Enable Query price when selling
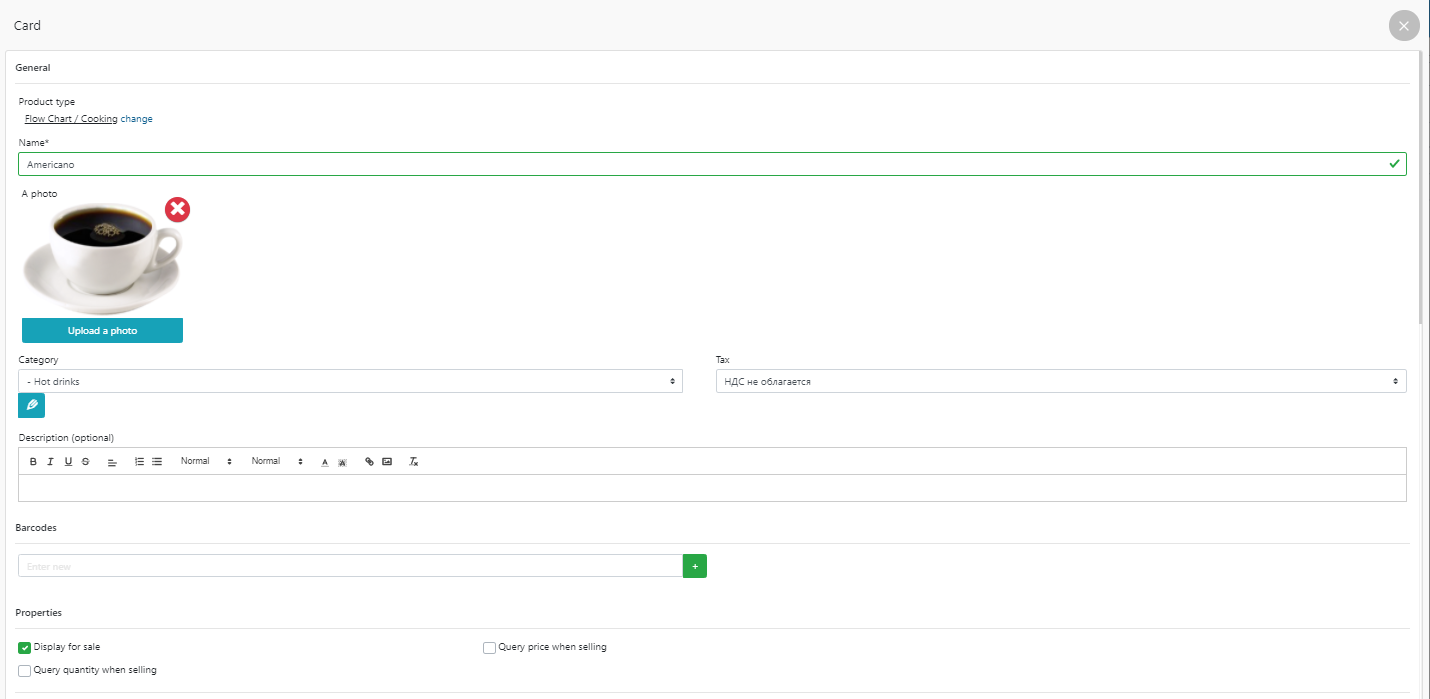 pyautogui.click(x=489, y=648)
